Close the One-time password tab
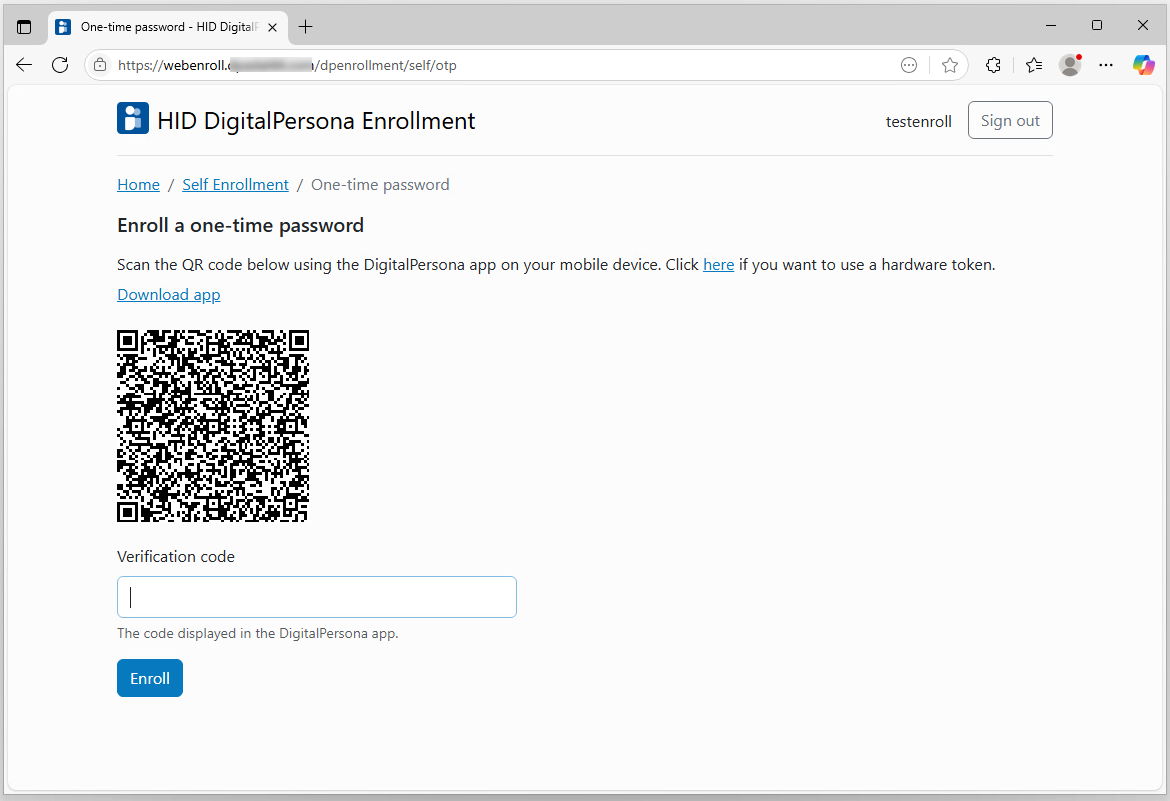1170x801 pixels. 273,27
